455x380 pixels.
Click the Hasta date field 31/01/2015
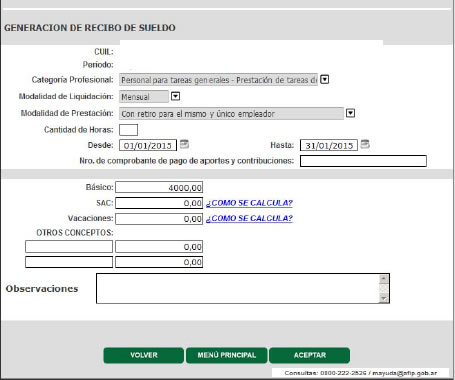tap(329, 145)
